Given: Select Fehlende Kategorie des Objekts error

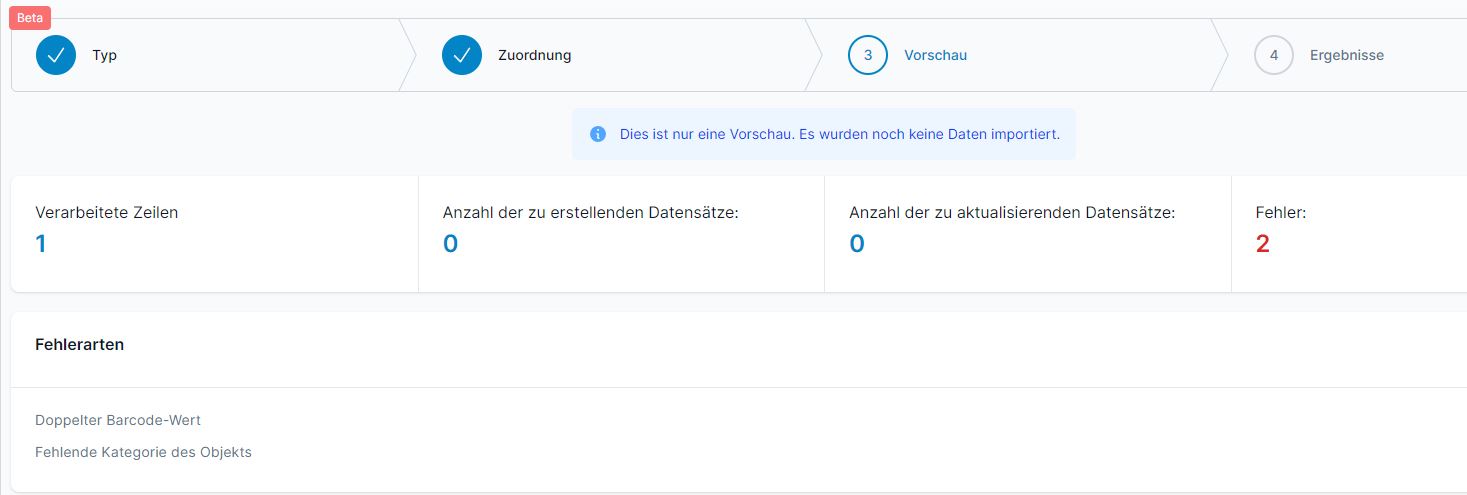Looking at the screenshot, I should pos(143,452).
